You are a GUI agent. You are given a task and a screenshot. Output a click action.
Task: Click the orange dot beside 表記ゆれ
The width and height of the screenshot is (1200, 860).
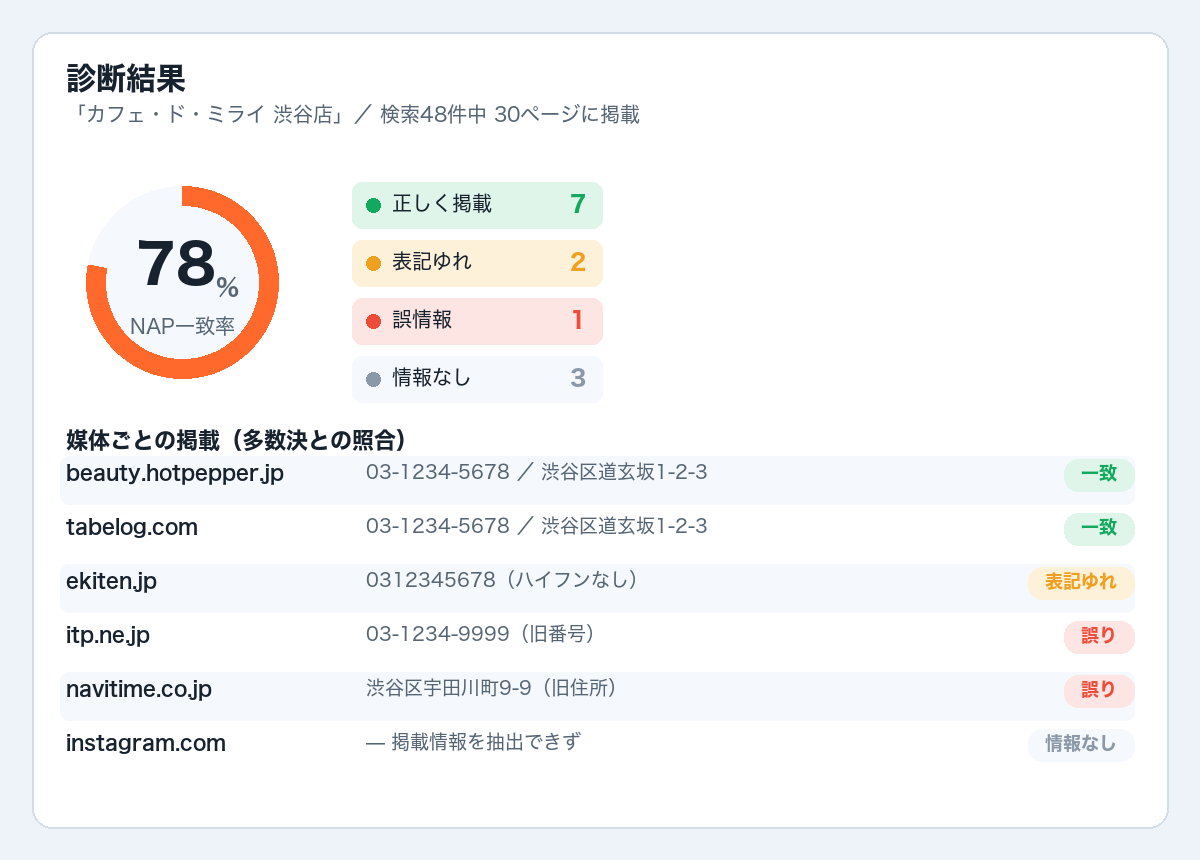374,264
